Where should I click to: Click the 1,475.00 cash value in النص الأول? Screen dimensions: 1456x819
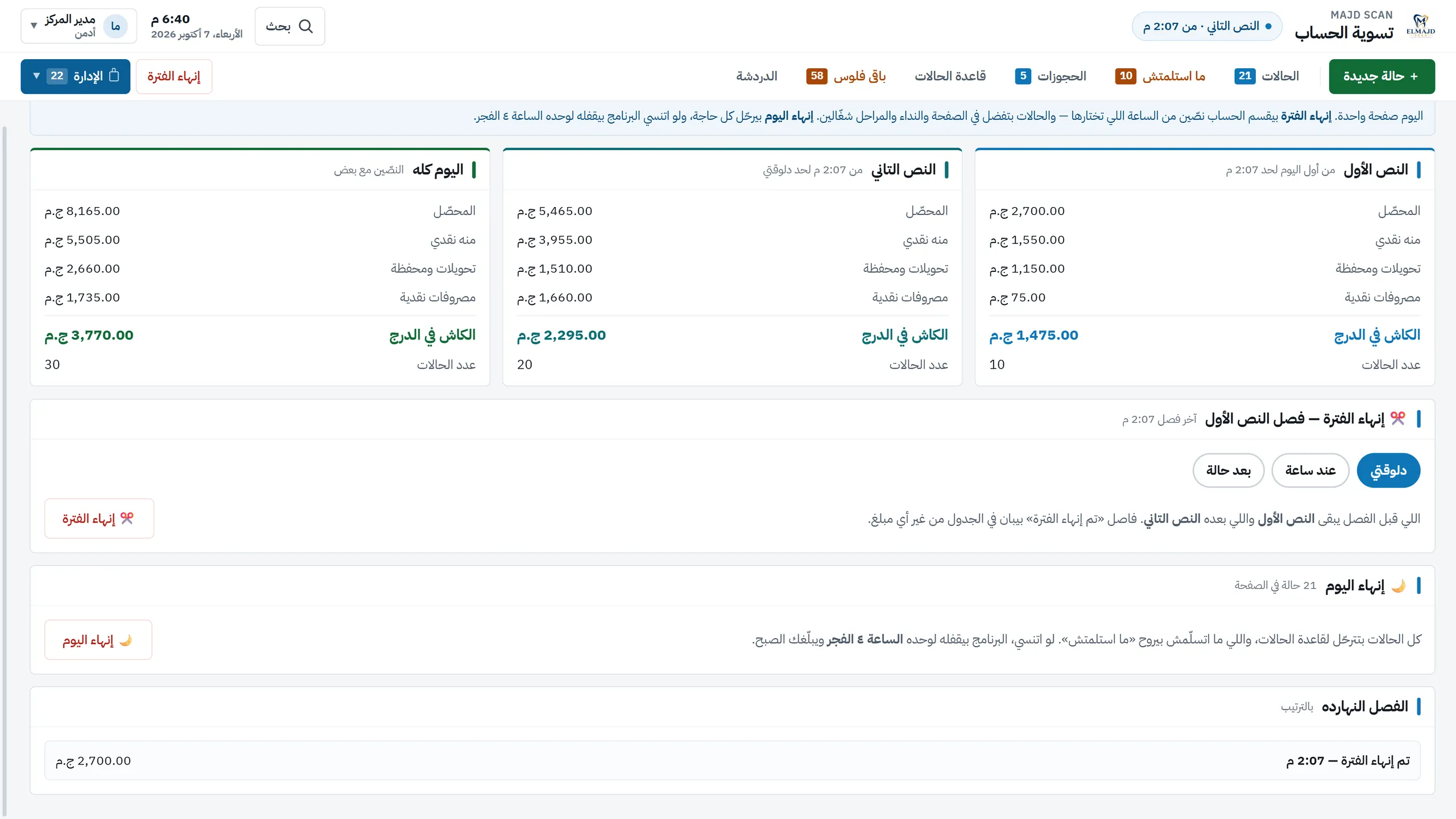tap(1034, 336)
